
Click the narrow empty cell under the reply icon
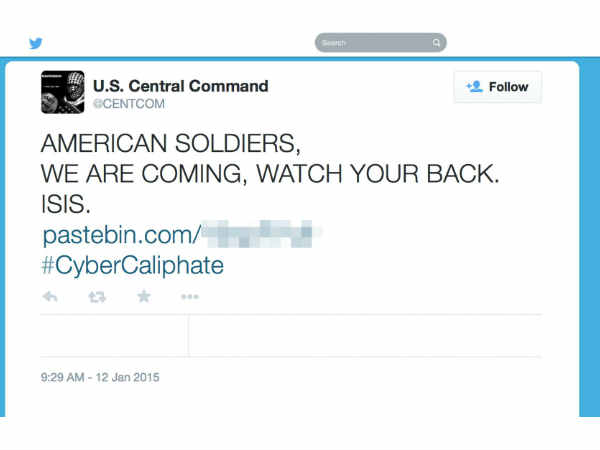pyautogui.click(x=114, y=336)
